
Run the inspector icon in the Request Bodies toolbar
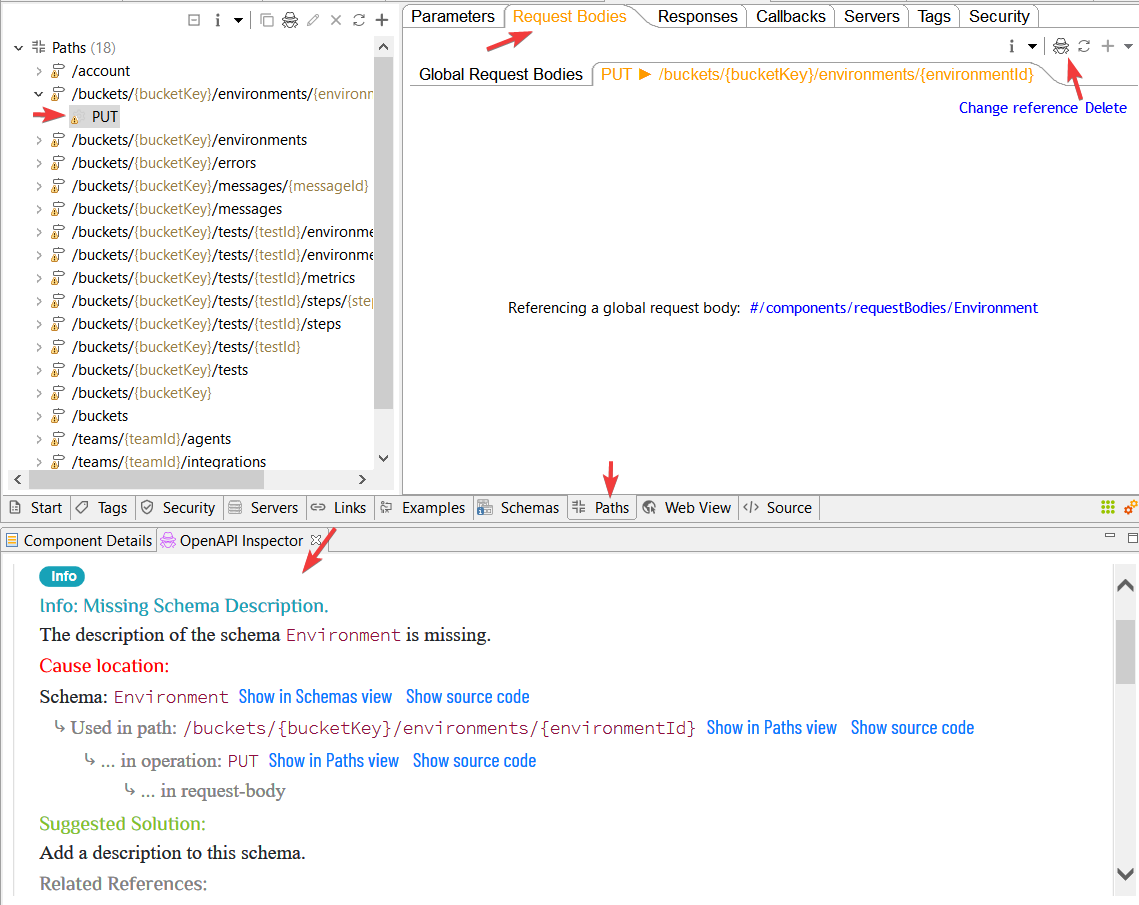[x=1061, y=46]
